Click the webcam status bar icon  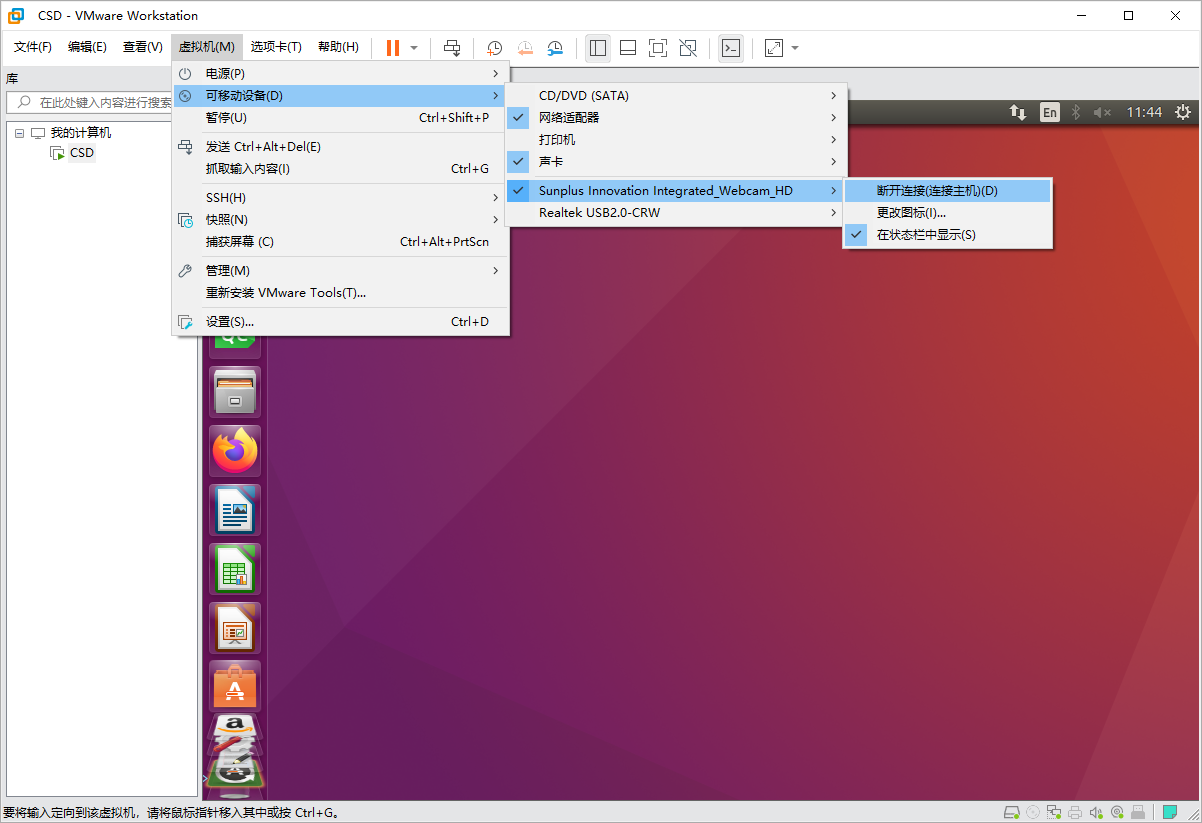point(1117,812)
